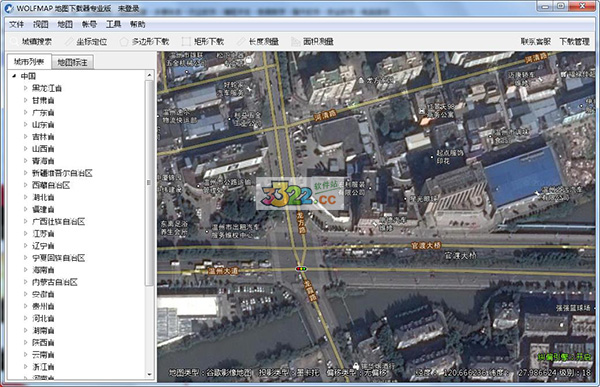Click 联系客服 contact support button

[536, 41]
